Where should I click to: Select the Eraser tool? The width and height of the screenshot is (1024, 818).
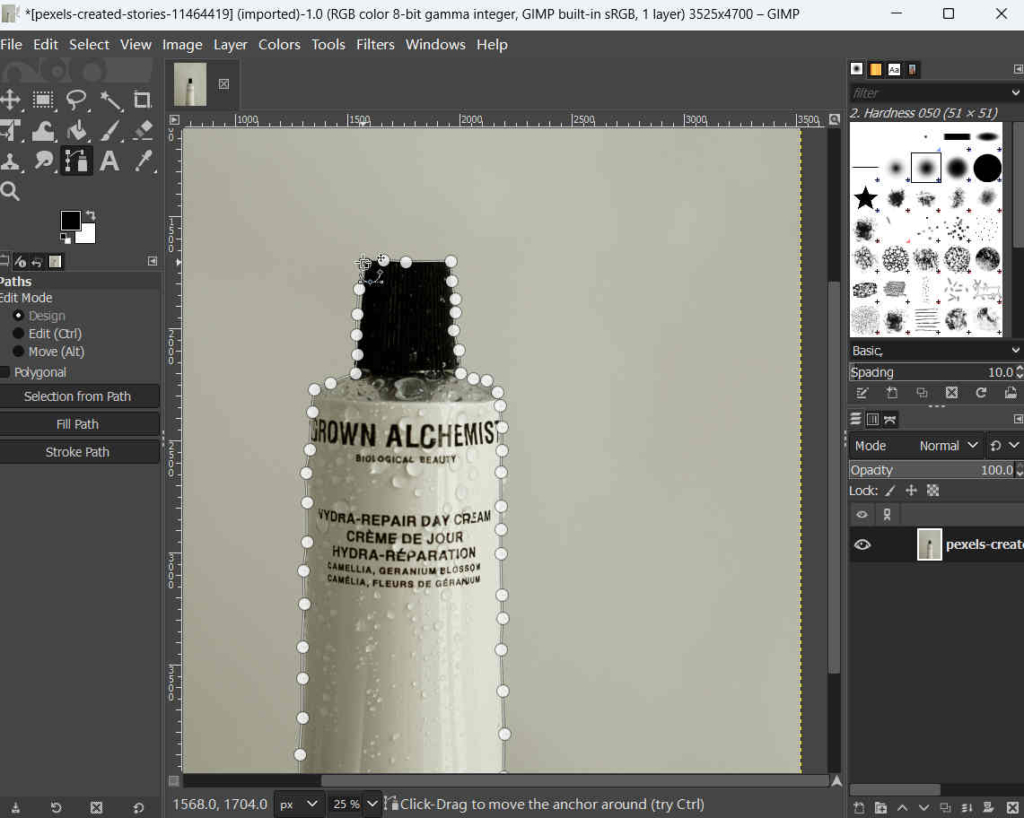(x=142, y=130)
